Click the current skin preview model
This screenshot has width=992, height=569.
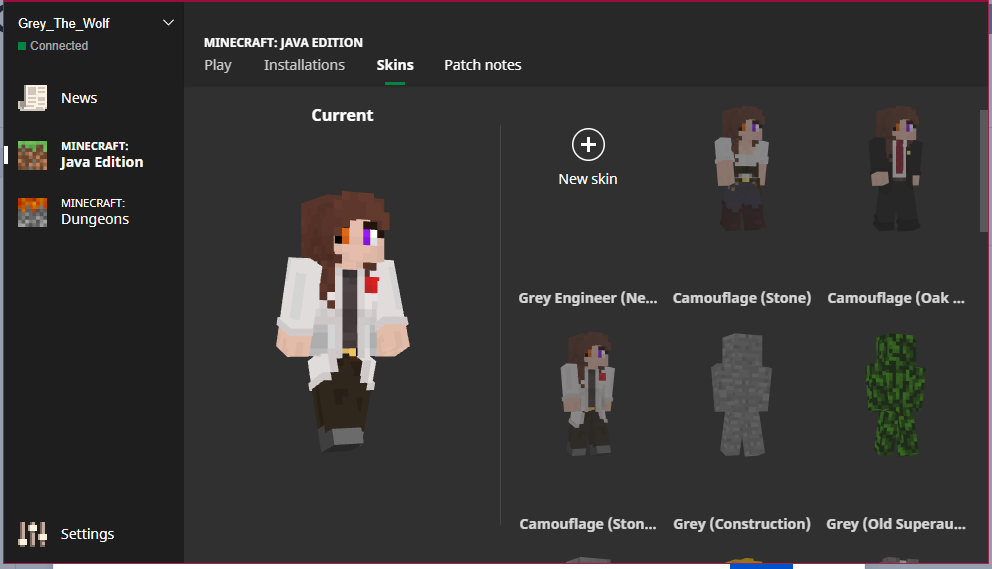(342, 321)
